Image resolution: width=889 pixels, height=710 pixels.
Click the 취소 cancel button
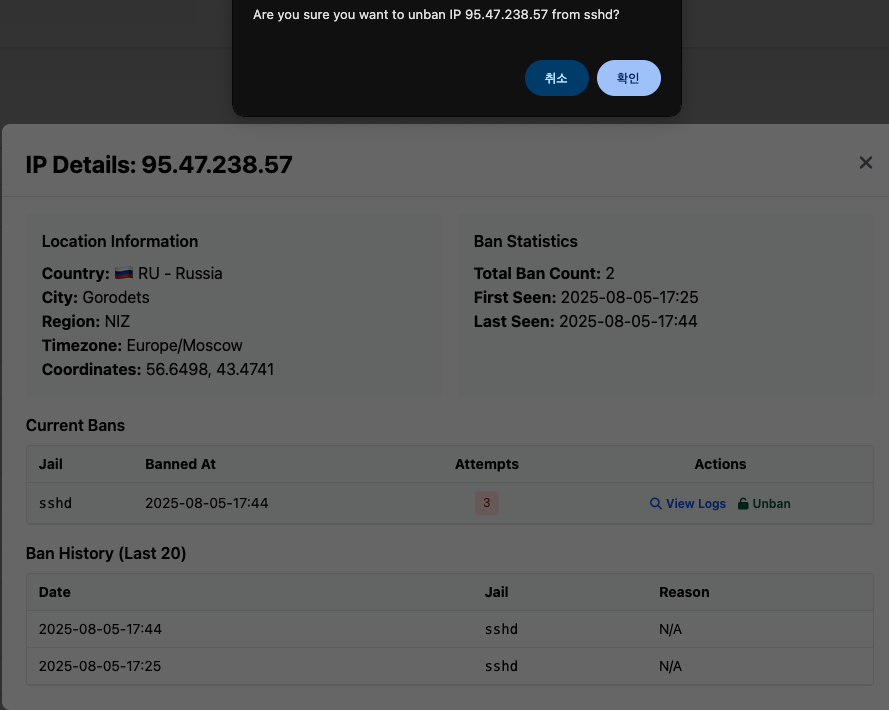[x=556, y=78]
